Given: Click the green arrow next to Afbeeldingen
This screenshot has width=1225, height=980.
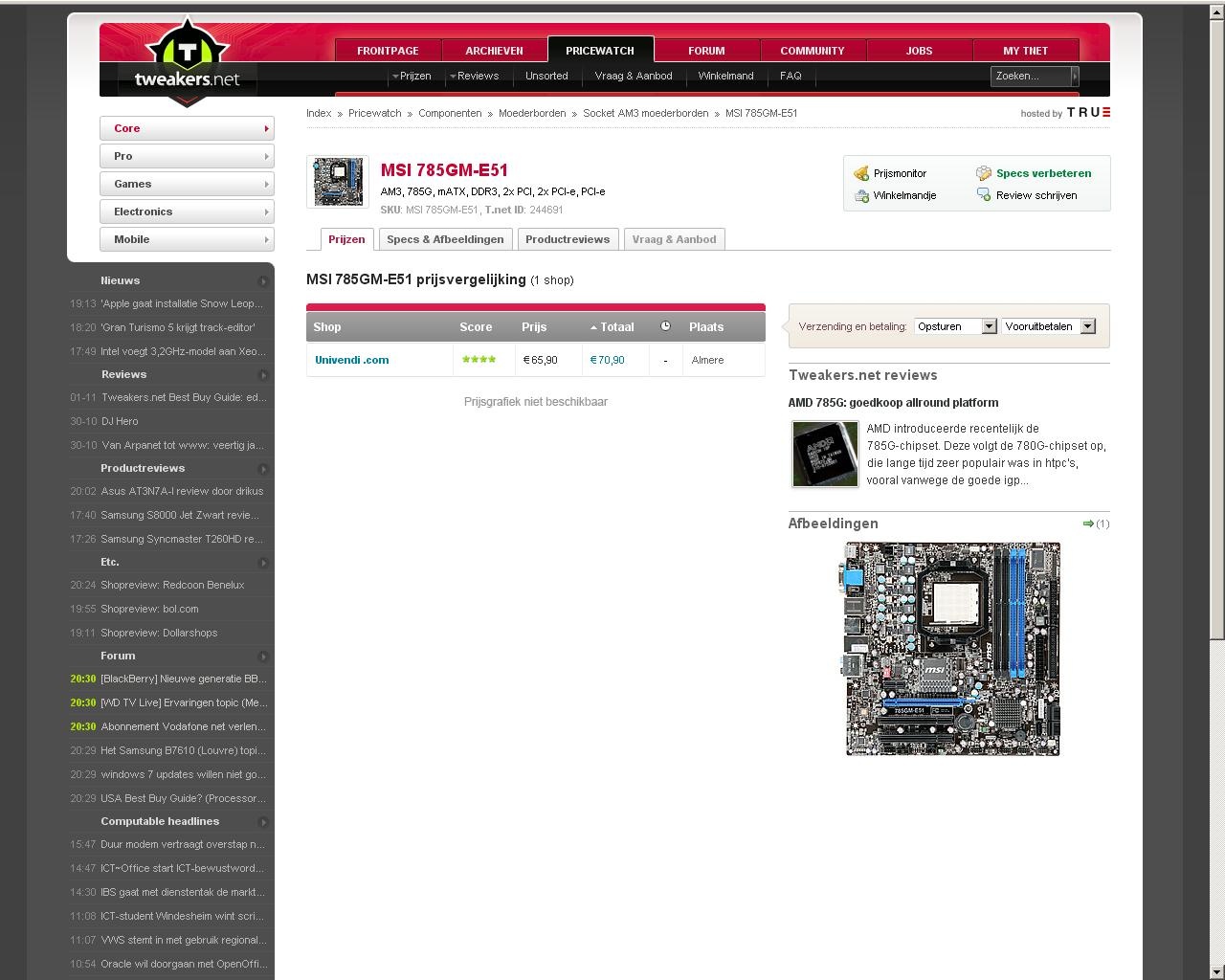Looking at the screenshot, I should click(1088, 523).
